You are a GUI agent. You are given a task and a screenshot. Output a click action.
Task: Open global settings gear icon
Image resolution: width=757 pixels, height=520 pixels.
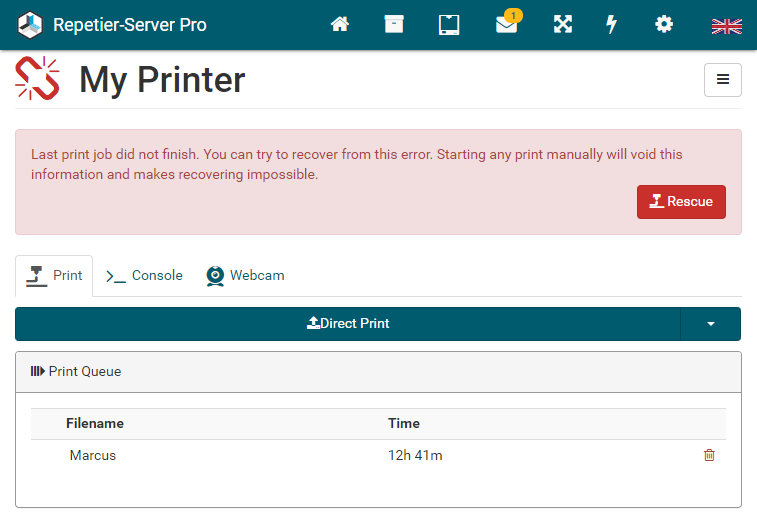[664, 25]
